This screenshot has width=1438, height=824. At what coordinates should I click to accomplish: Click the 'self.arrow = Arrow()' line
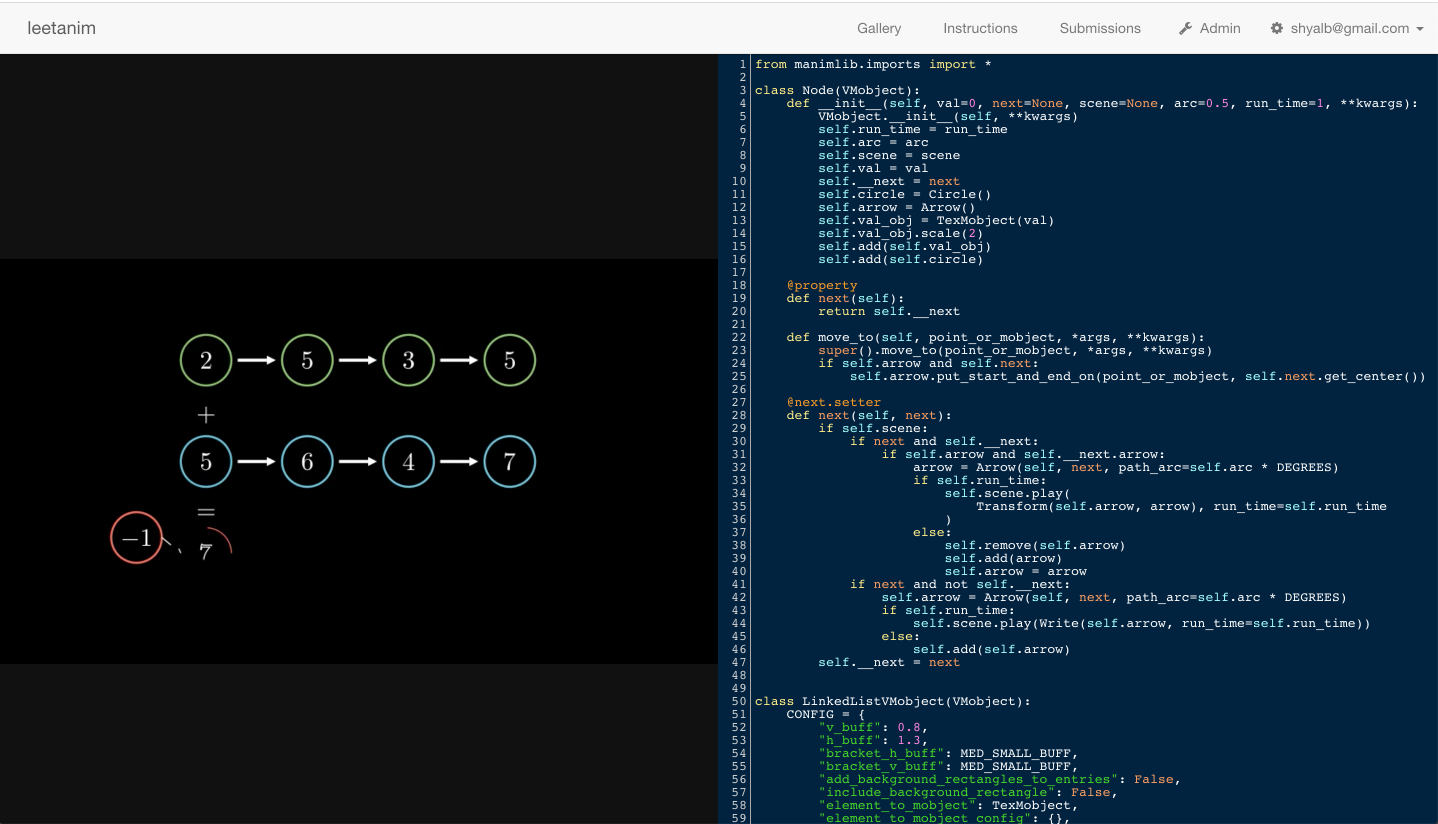click(x=896, y=207)
